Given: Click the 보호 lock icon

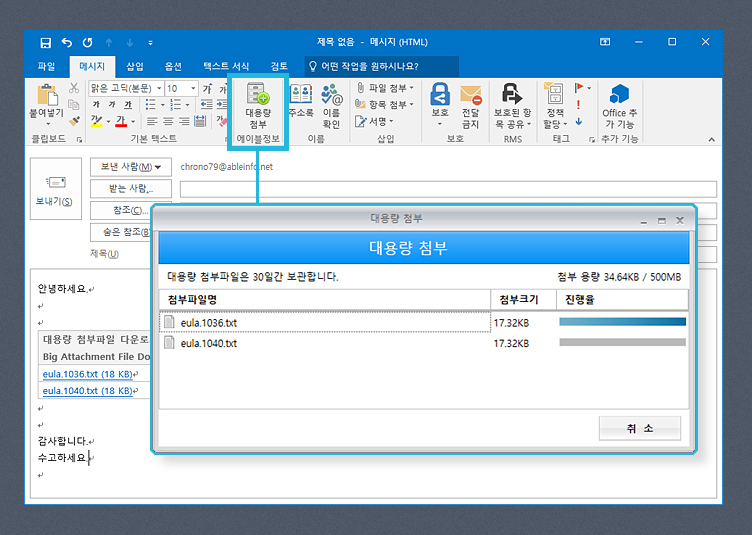Looking at the screenshot, I should [x=440, y=104].
